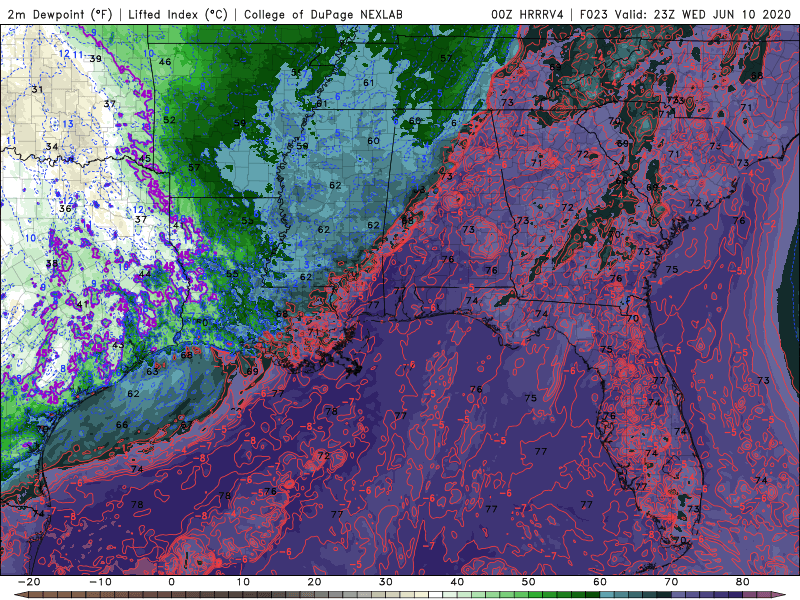Click the dewpoint value 39 on the map
Screen dimensions: 800x600
coord(95,59)
